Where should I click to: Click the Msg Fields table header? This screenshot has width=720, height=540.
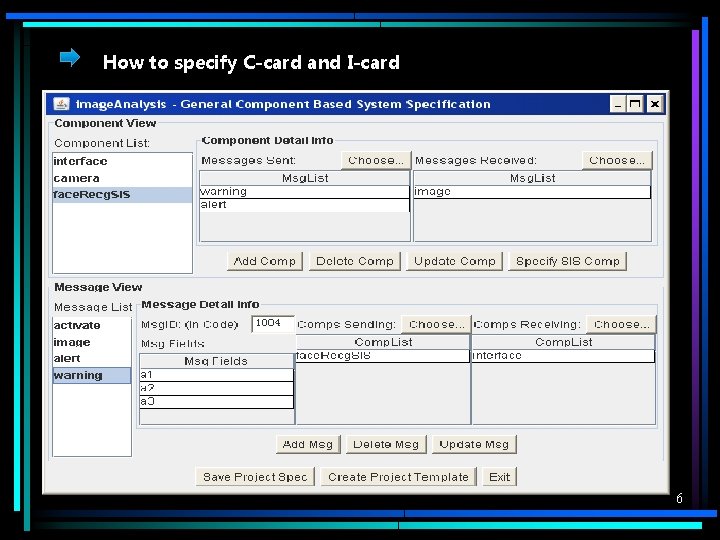pyautogui.click(x=216, y=361)
